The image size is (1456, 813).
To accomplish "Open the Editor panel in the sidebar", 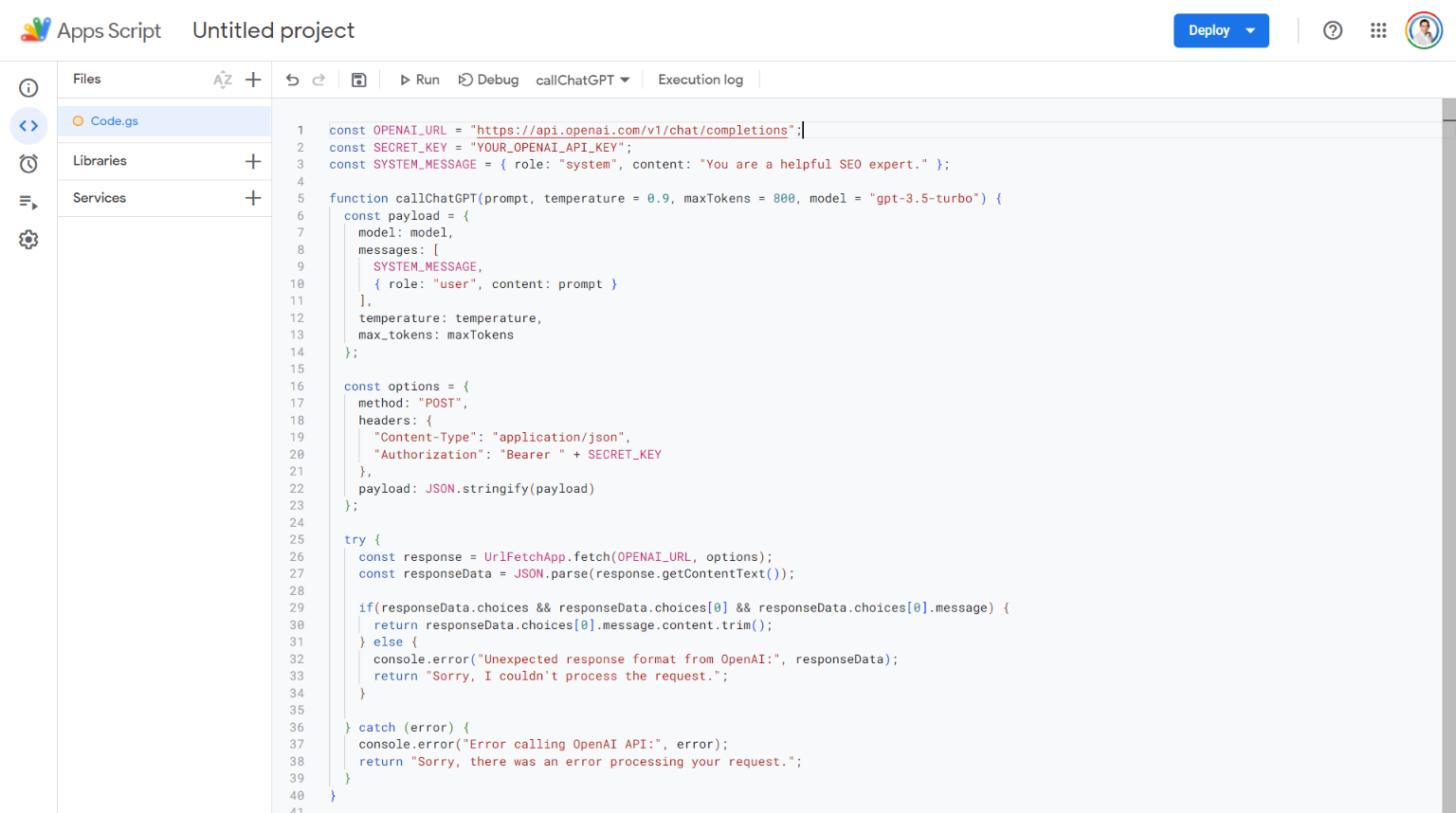I will 28,125.
